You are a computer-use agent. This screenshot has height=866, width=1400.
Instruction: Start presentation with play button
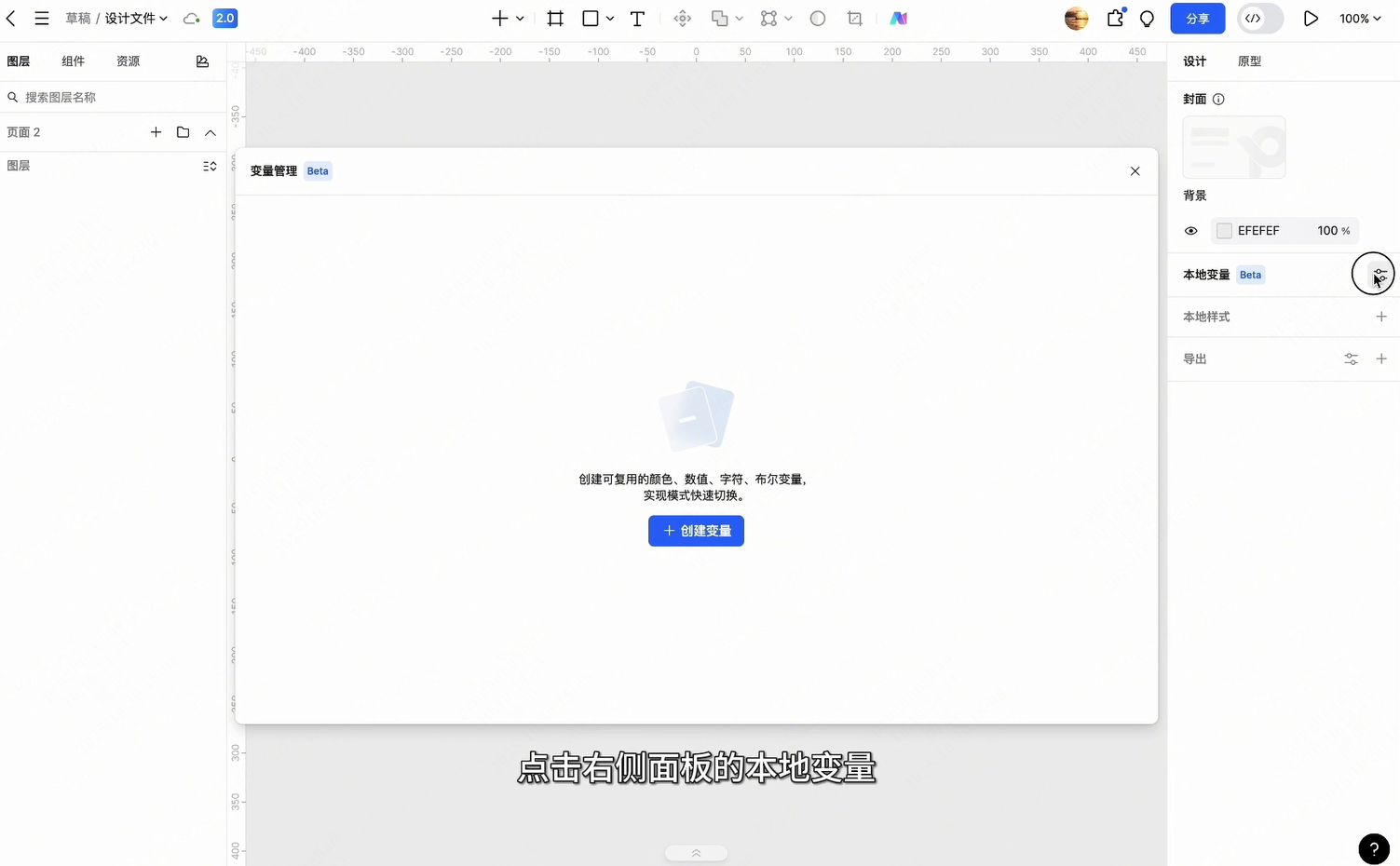1311,19
